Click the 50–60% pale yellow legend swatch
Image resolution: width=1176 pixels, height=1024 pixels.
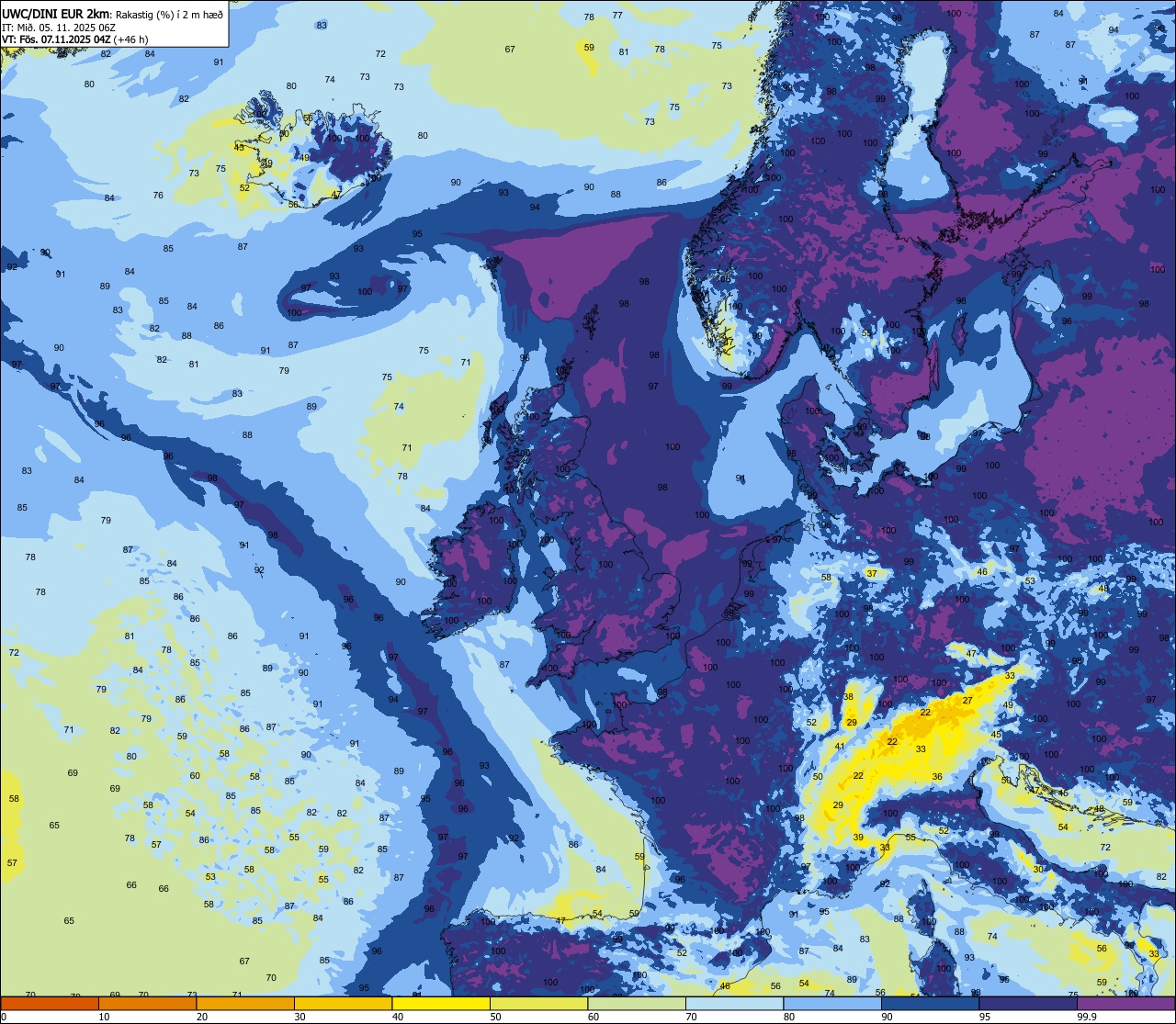click(x=538, y=1003)
